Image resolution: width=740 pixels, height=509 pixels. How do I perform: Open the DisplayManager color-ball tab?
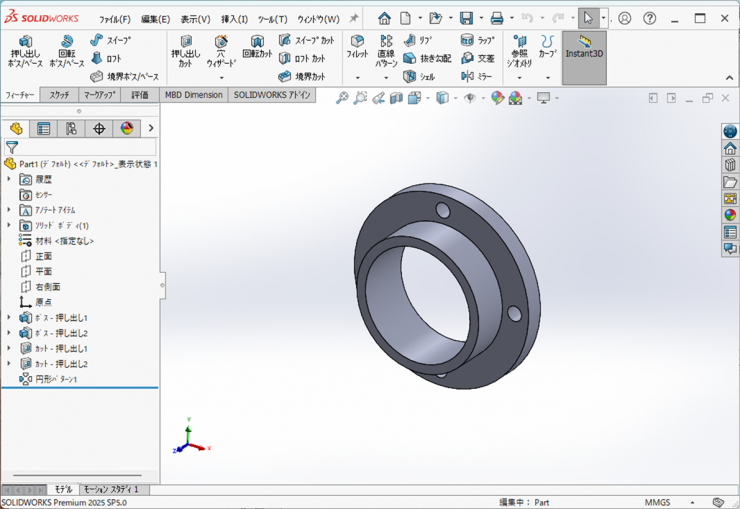pyautogui.click(x=126, y=129)
